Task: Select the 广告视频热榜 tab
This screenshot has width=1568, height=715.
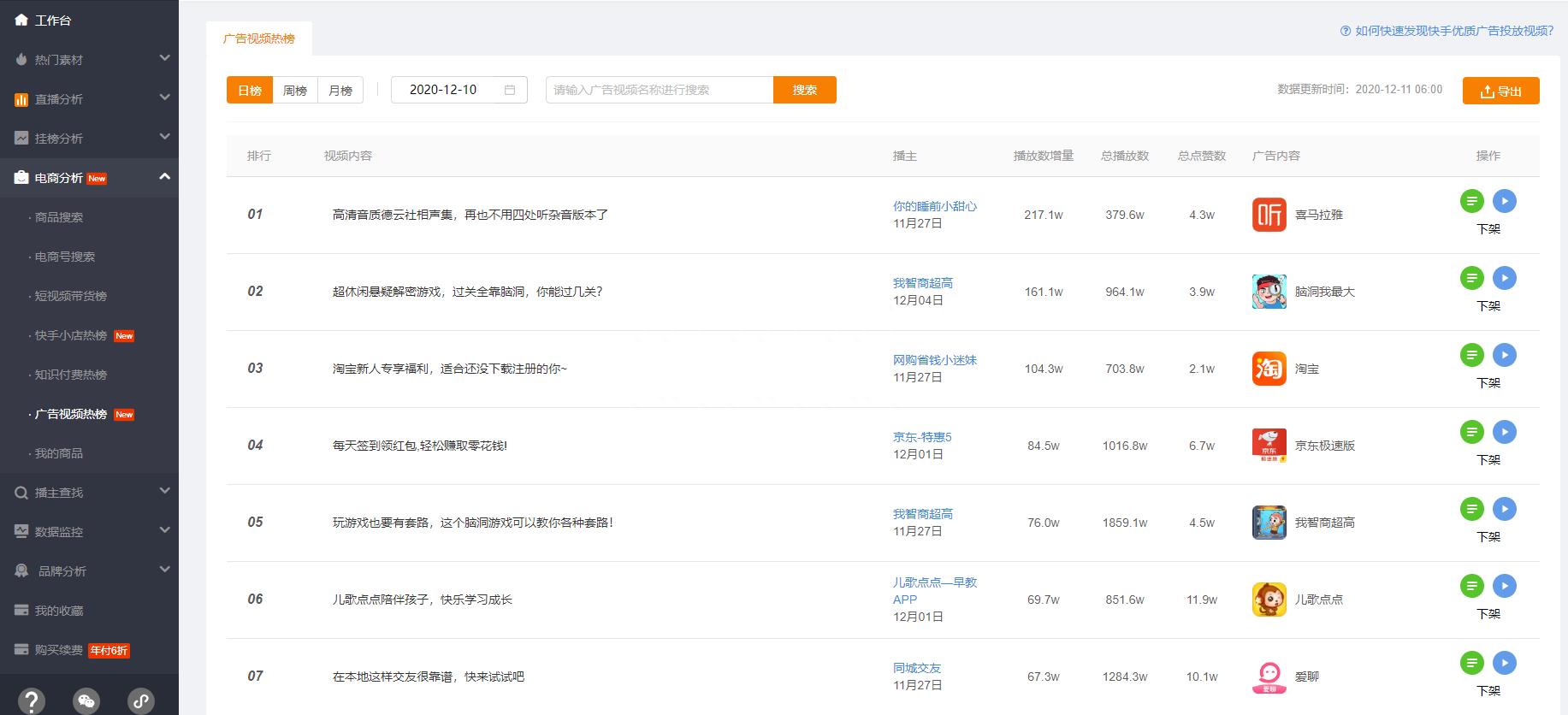Action: pos(259,38)
